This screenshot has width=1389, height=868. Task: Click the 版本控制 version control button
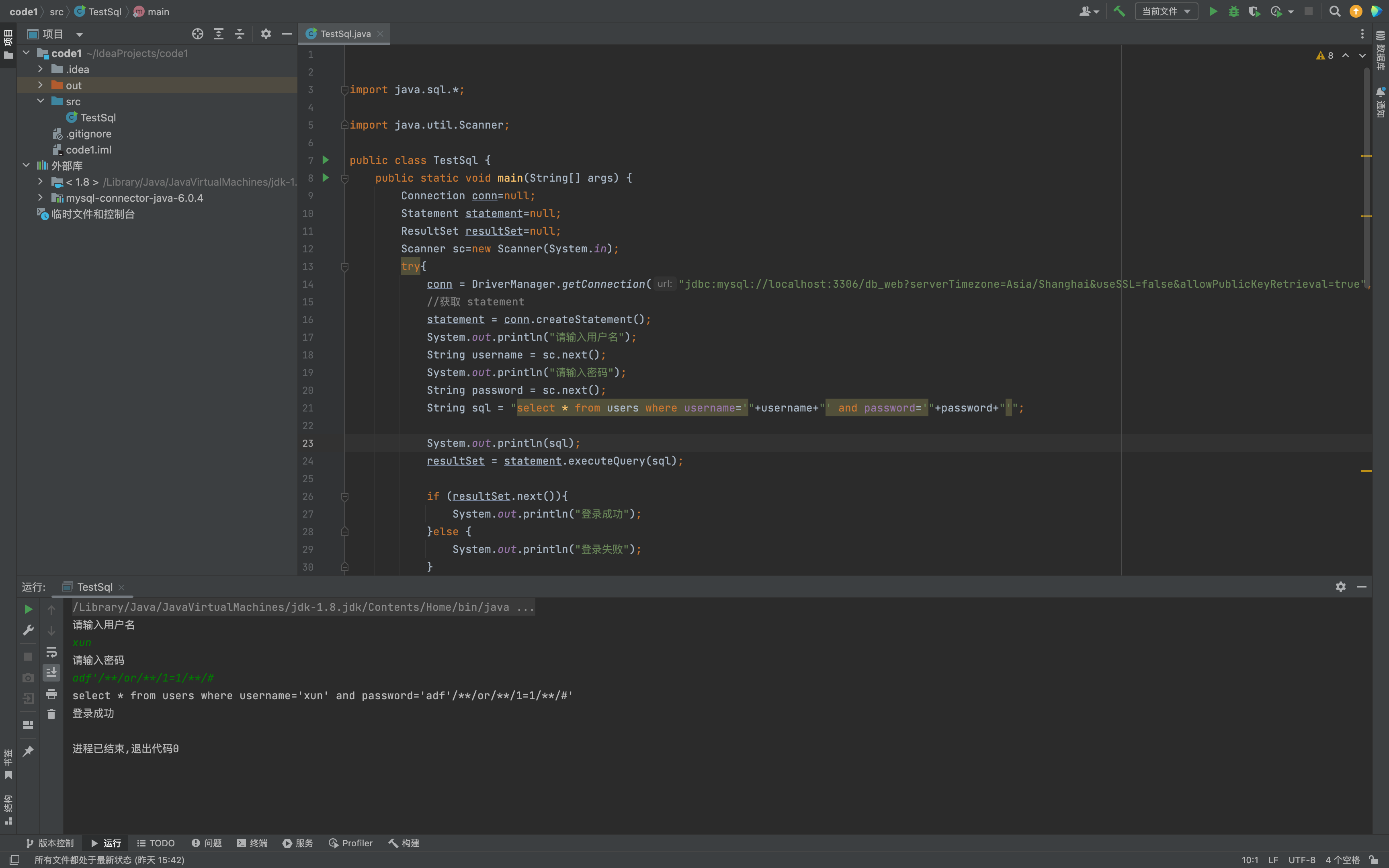50,843
